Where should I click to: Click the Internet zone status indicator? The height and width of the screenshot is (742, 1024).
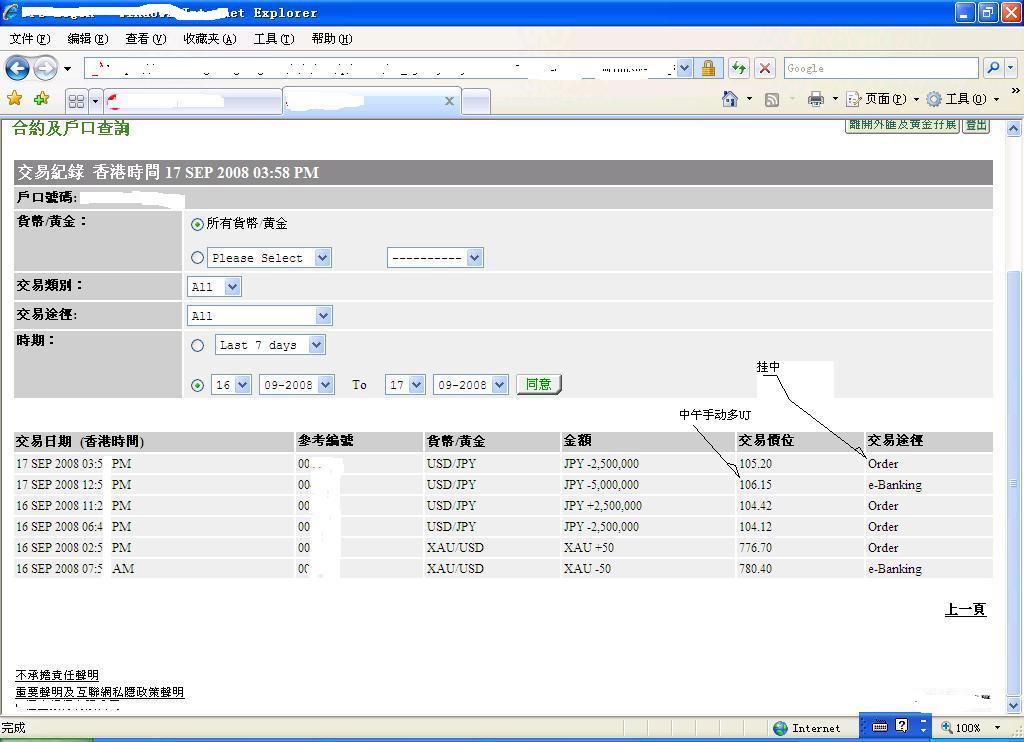[807, 728]
